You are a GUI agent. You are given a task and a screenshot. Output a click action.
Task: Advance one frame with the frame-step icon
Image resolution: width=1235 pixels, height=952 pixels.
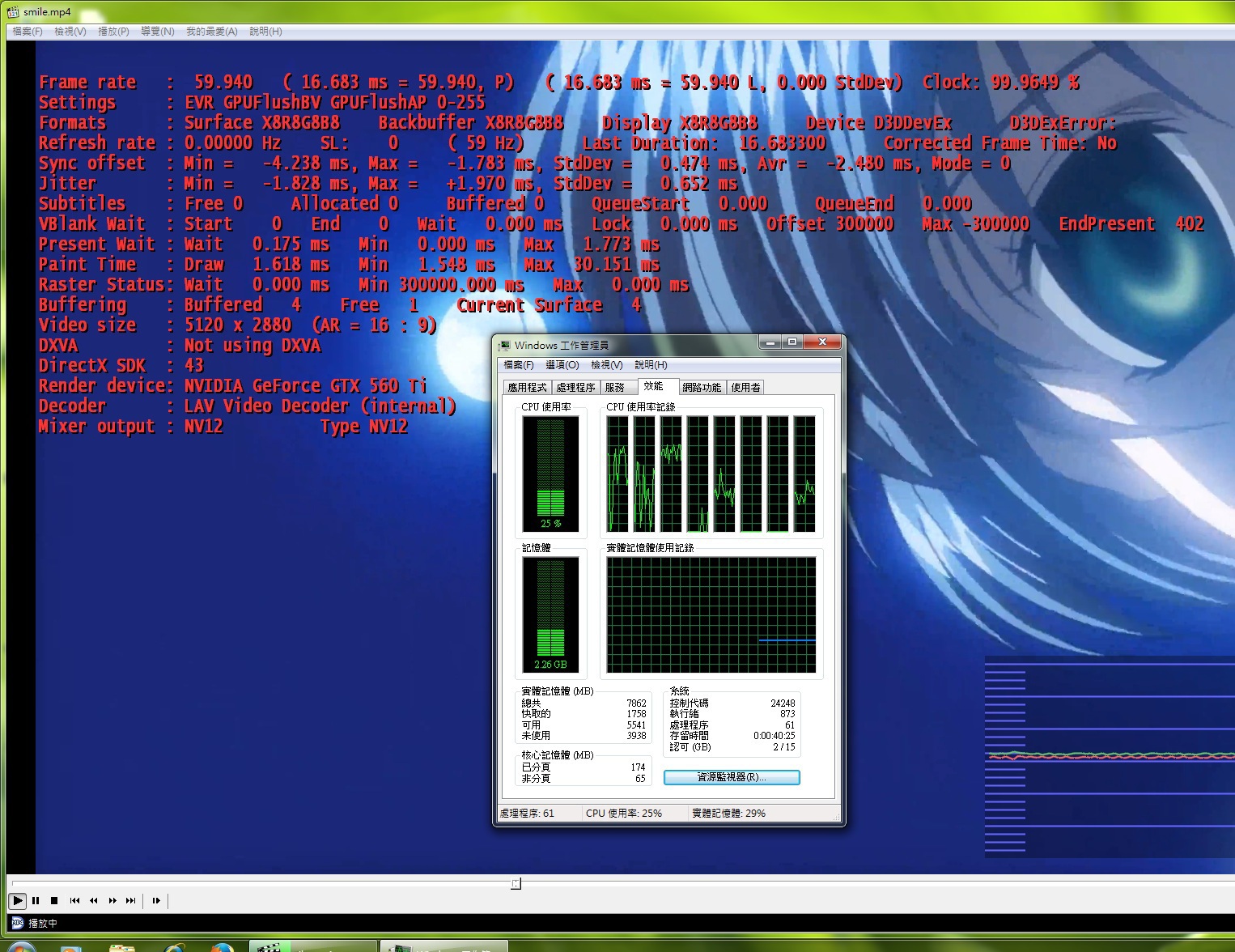[156, 900]
